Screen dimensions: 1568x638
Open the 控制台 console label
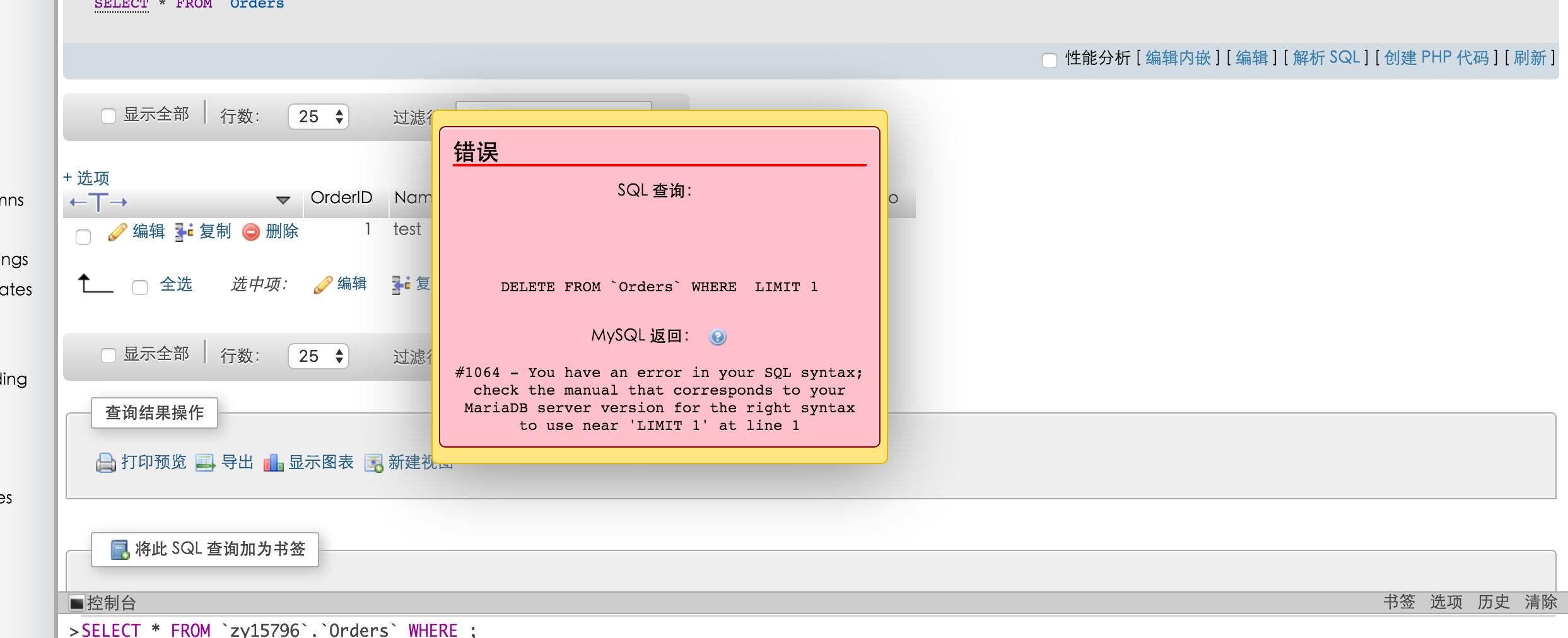click(x=111, y=603)
